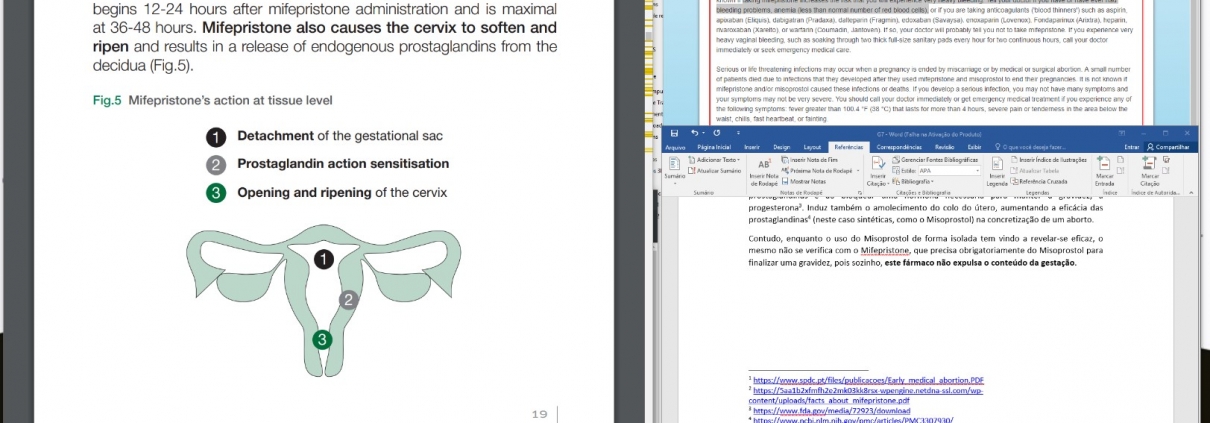This screenshot has height=423, width=1210.
Task: Click Mostrar Notas in the ribbon
Action: pos(808,182)
